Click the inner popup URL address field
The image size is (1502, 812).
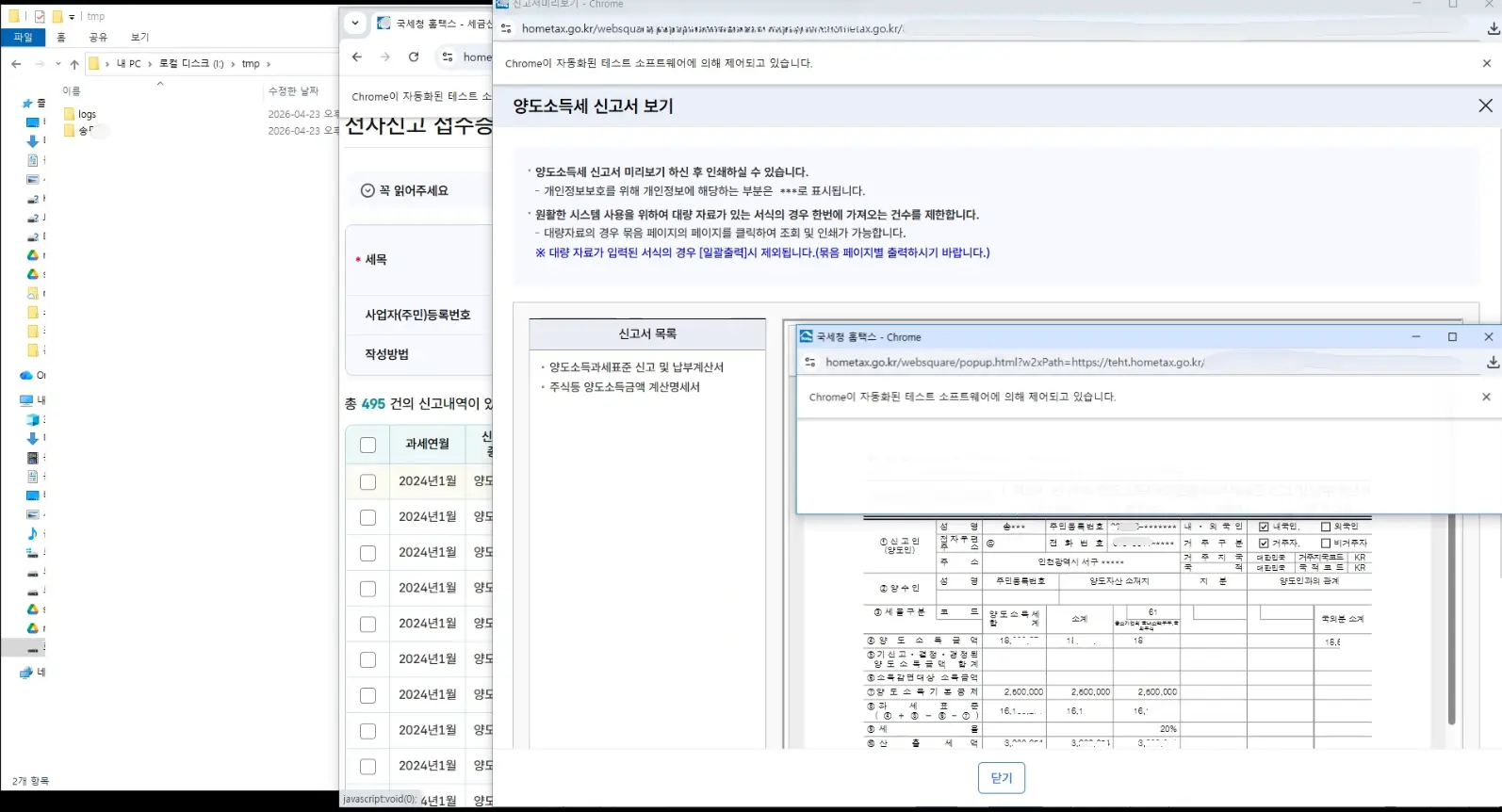(x=1015, y=363)
